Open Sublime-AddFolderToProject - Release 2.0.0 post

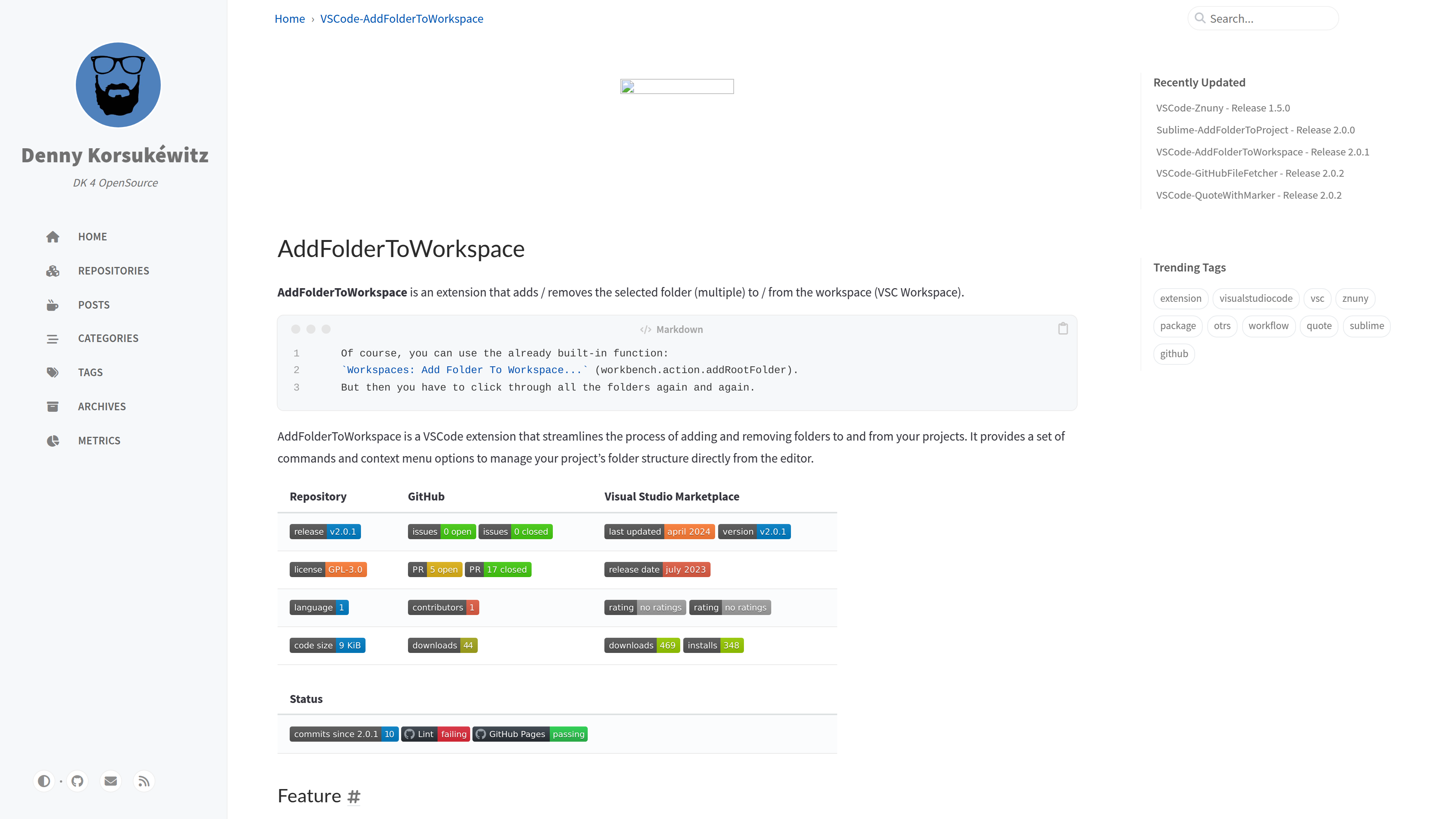click(1255, 130)
